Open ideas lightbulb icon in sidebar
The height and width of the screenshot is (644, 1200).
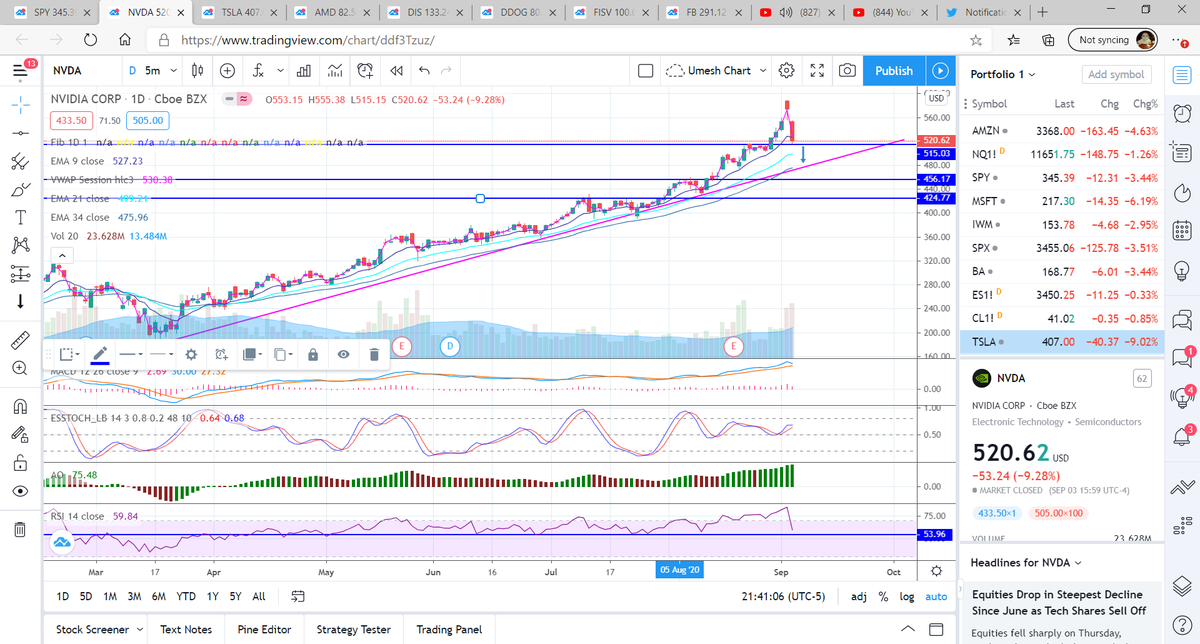point(1181,270)
